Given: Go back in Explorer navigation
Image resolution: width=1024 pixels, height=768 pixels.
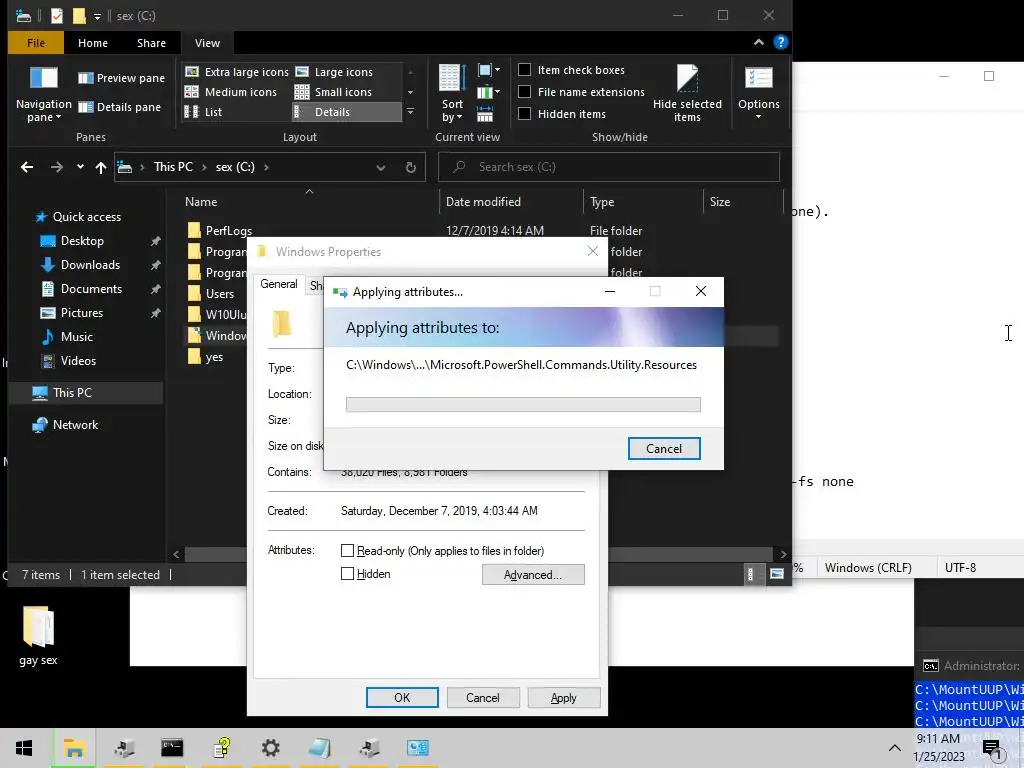Looking at the screenshot, I should click(27, 167).
